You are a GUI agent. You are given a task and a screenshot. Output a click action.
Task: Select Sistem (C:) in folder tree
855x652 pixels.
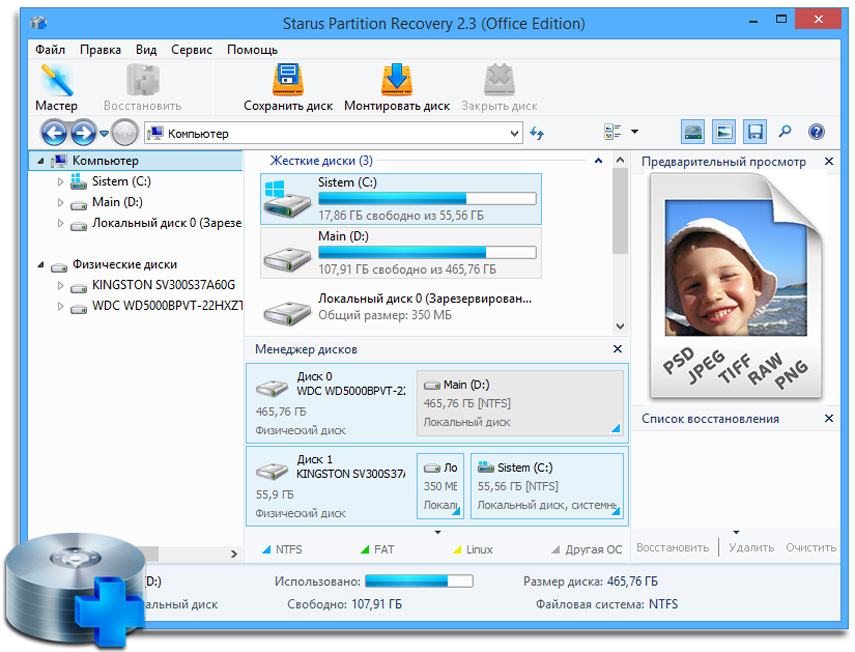coord(121,182)
